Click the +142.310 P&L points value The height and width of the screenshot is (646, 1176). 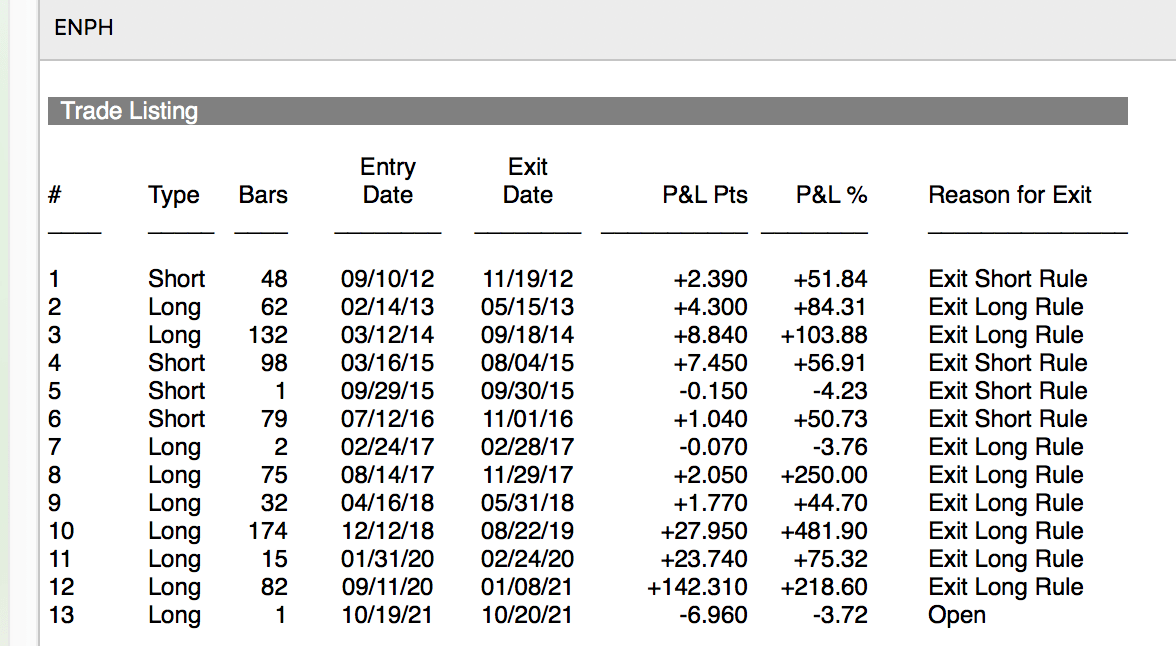(x=698, y=587)
